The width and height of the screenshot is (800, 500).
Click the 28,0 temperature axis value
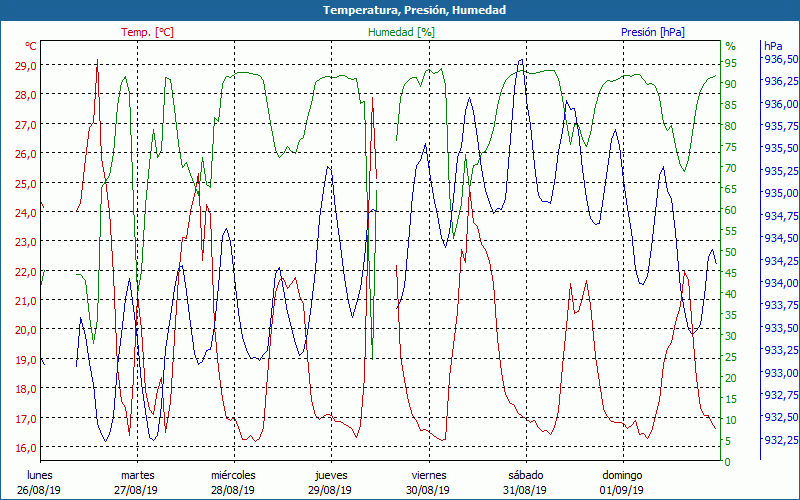[x=26, y=94]
